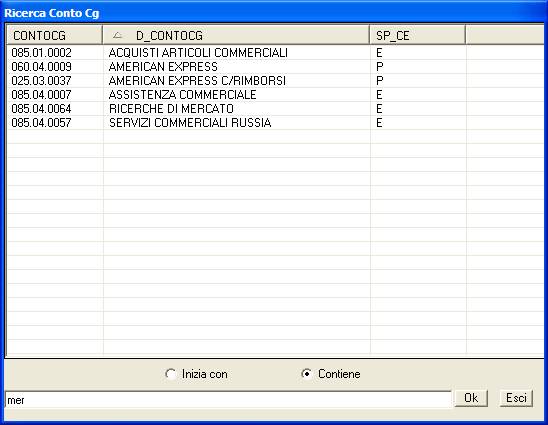Click the search text field containing mer
This screenshot has width=548, height=425.
pos(228,400)
